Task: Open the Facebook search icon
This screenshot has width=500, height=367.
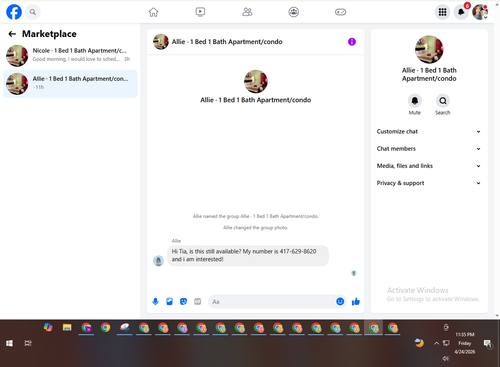Action: pos(32,12)
